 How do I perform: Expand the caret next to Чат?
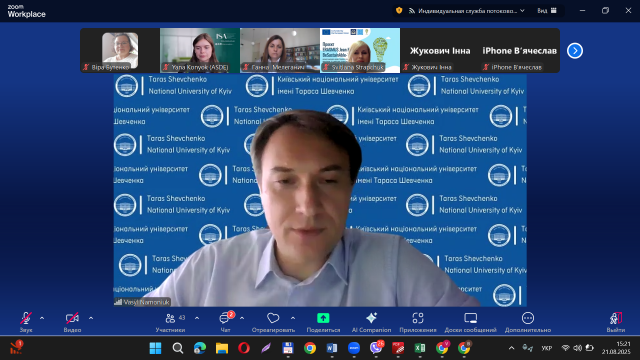(242, 318)
